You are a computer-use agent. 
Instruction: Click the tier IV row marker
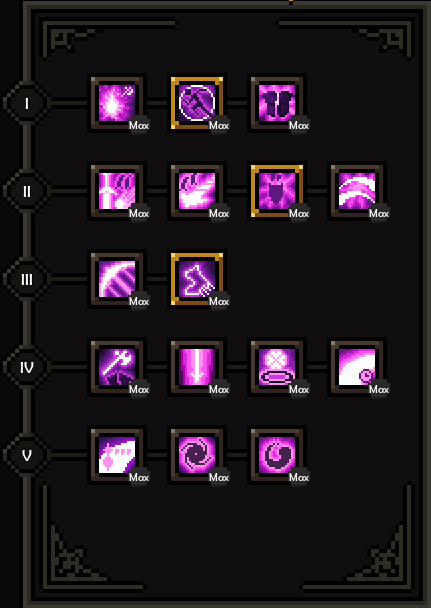pyautogui.click(x=27, y=367)
